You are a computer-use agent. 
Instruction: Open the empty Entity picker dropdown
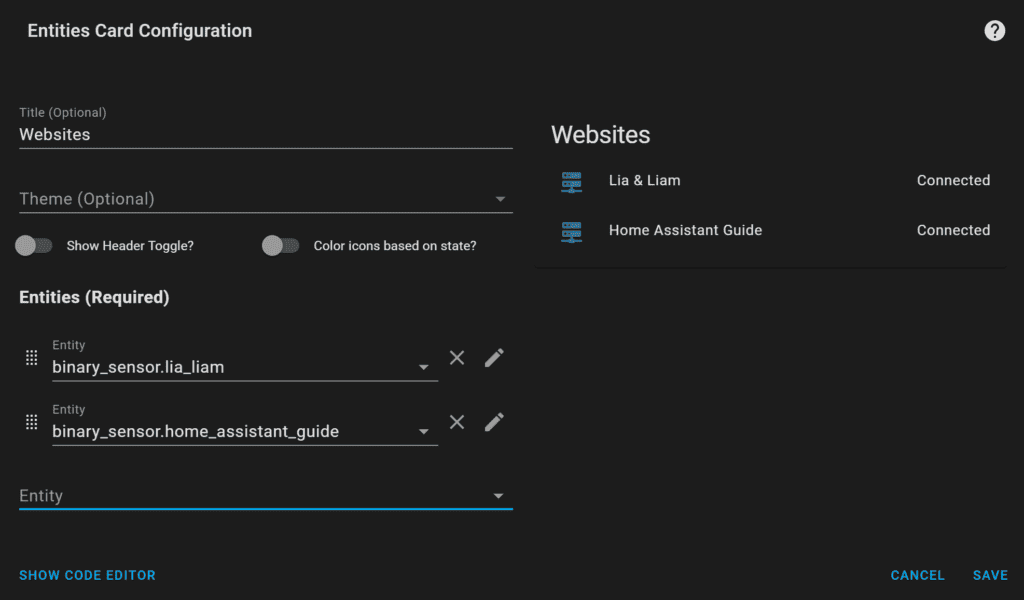266,496
